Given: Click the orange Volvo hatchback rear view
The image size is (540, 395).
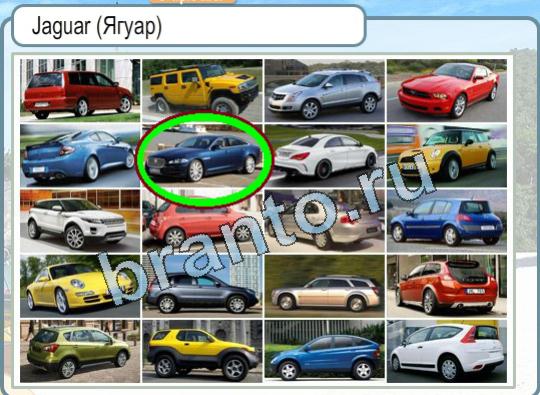Looking at the screenshot, I should click(x=447, y=286).
